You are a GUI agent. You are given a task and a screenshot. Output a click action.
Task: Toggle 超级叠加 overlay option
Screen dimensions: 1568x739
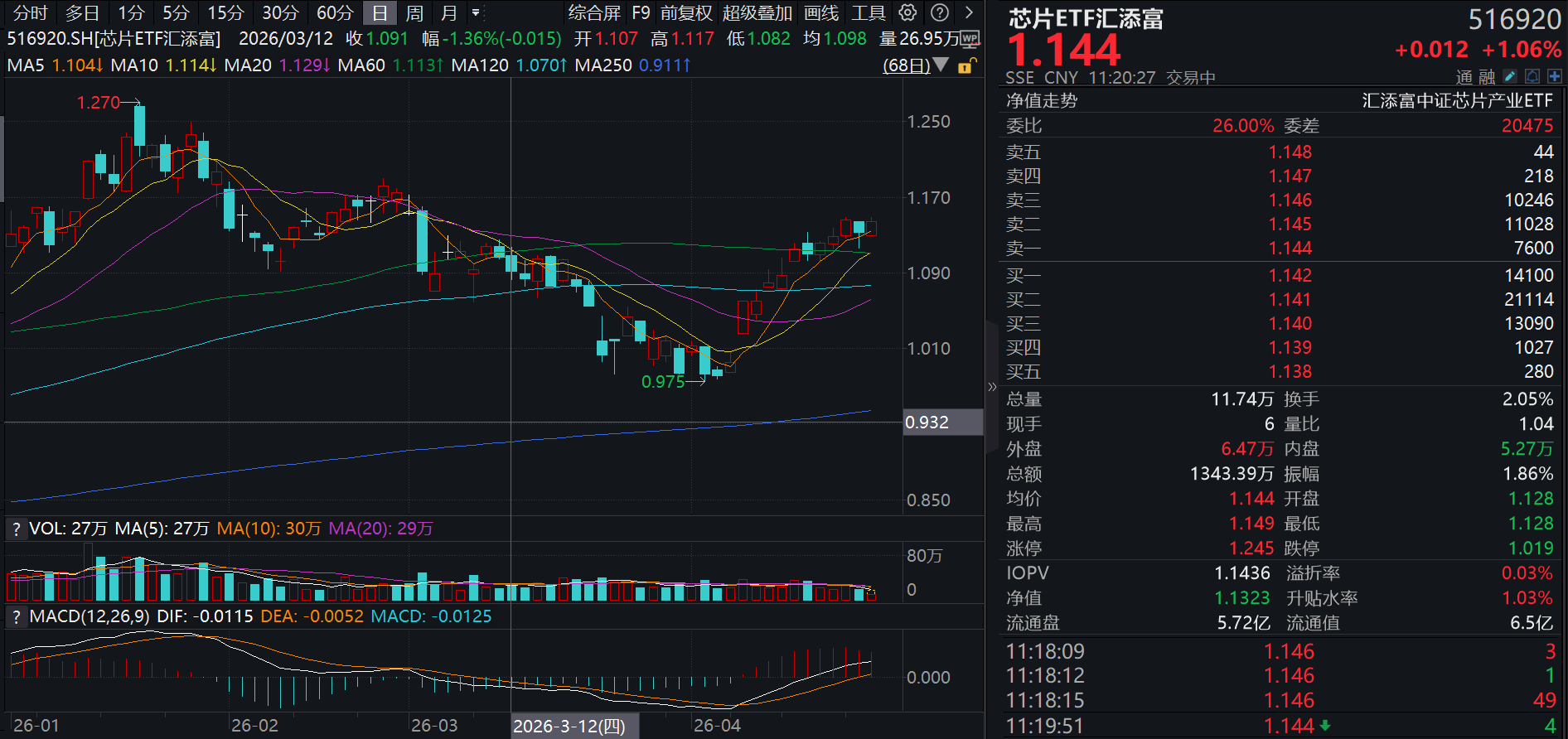click(x=757, y=12)
